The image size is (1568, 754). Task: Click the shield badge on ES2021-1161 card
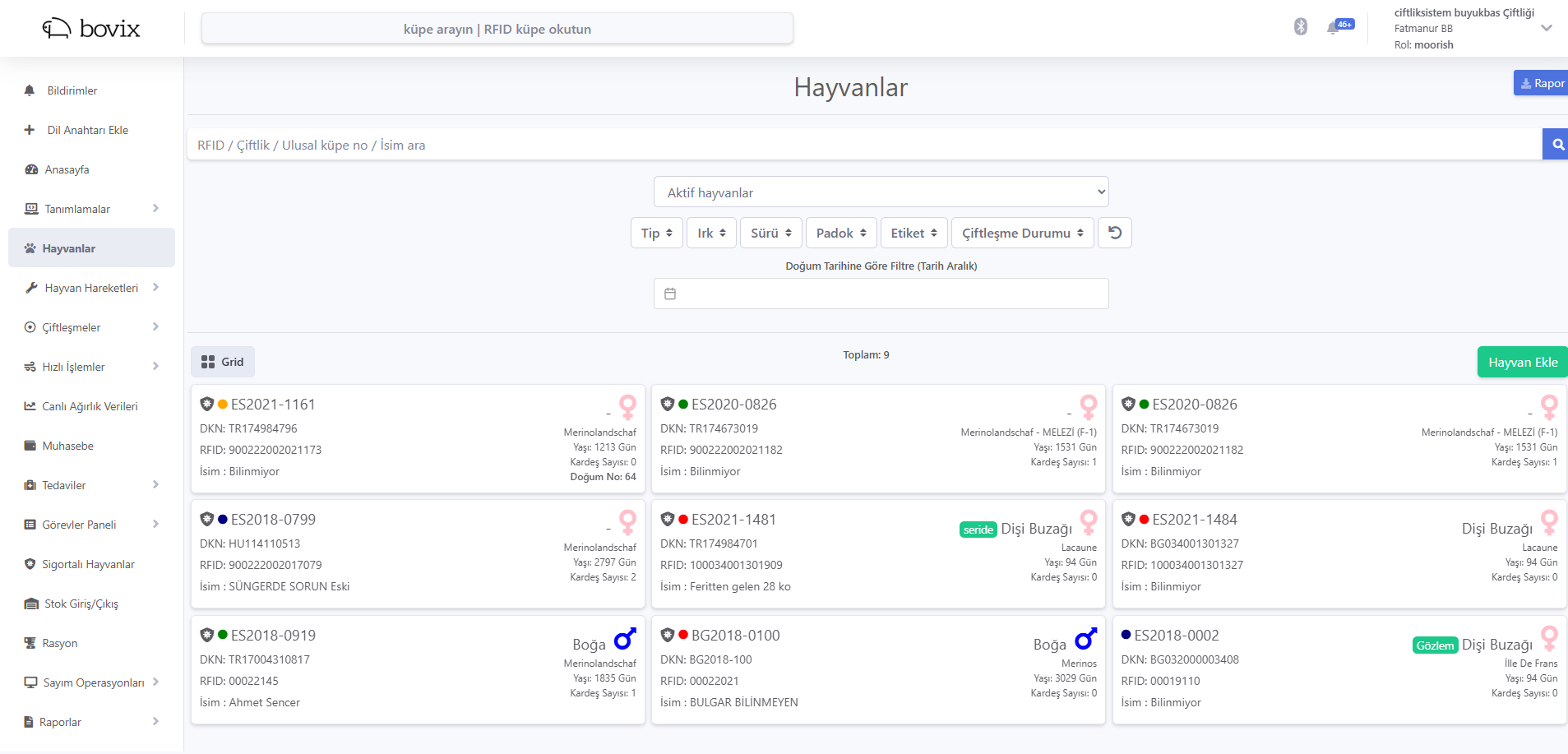[x=207, y=404]
